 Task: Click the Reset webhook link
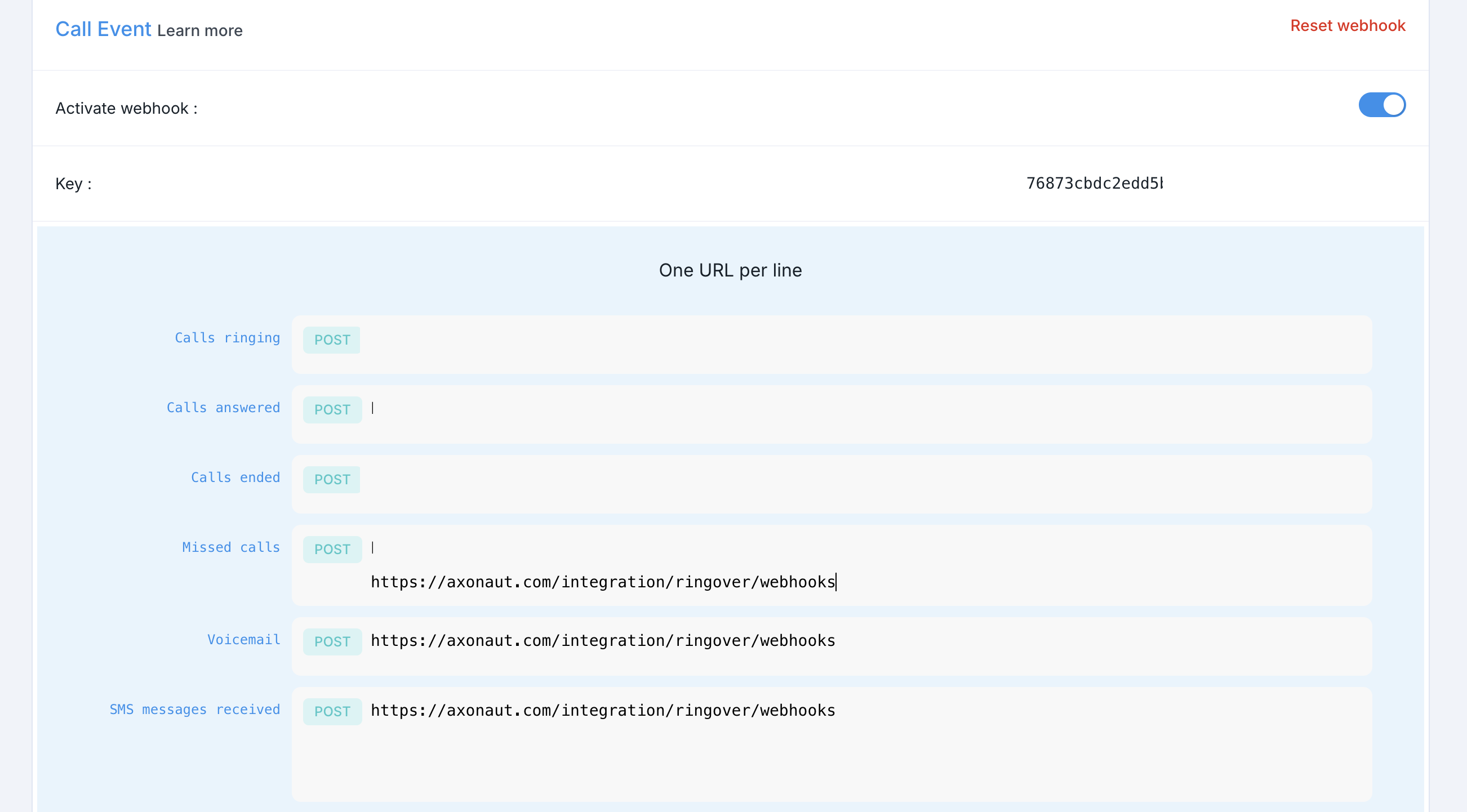(1348, 26)
